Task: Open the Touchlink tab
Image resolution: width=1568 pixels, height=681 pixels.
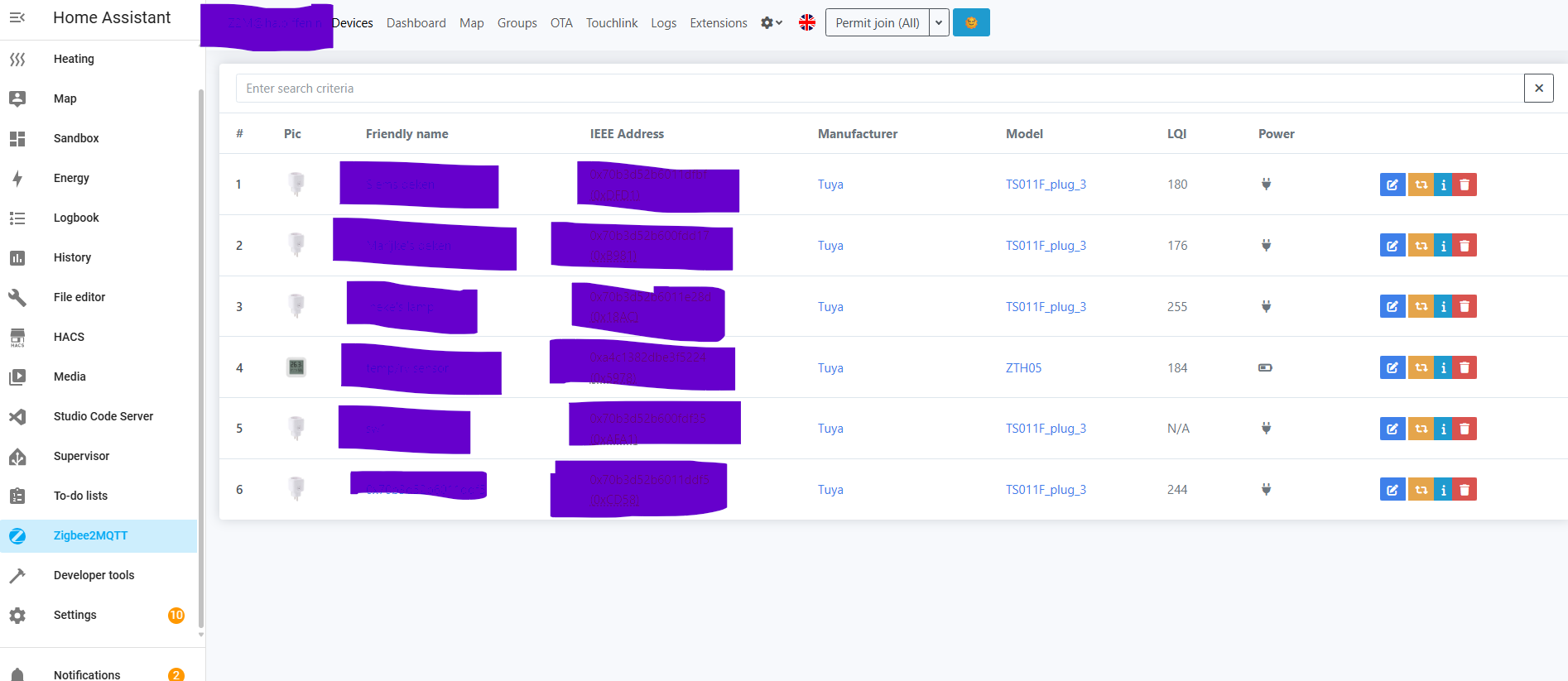Action: [612, 23]
